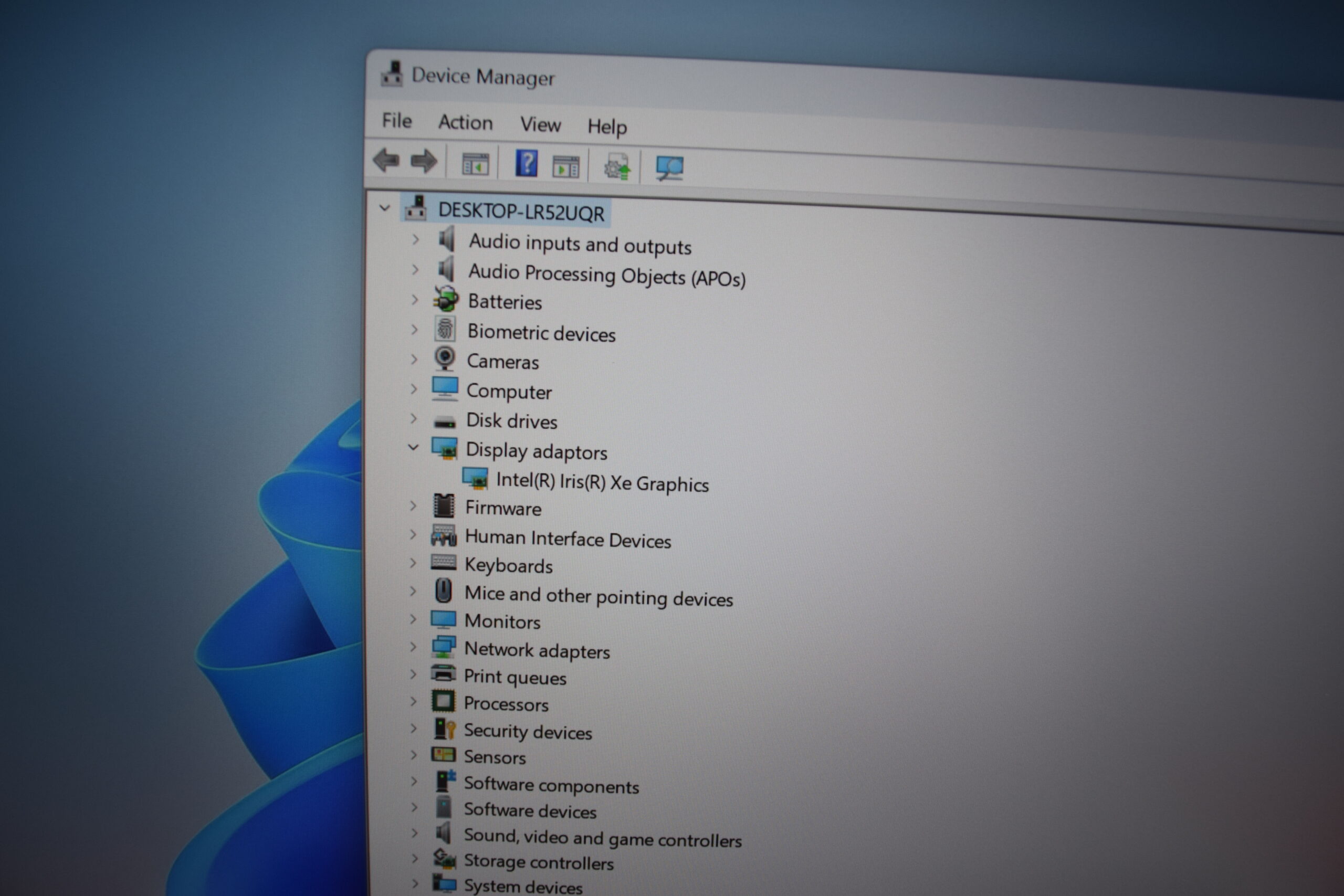
Task: Click the Firmware chip icon
Action: (444, 505)
